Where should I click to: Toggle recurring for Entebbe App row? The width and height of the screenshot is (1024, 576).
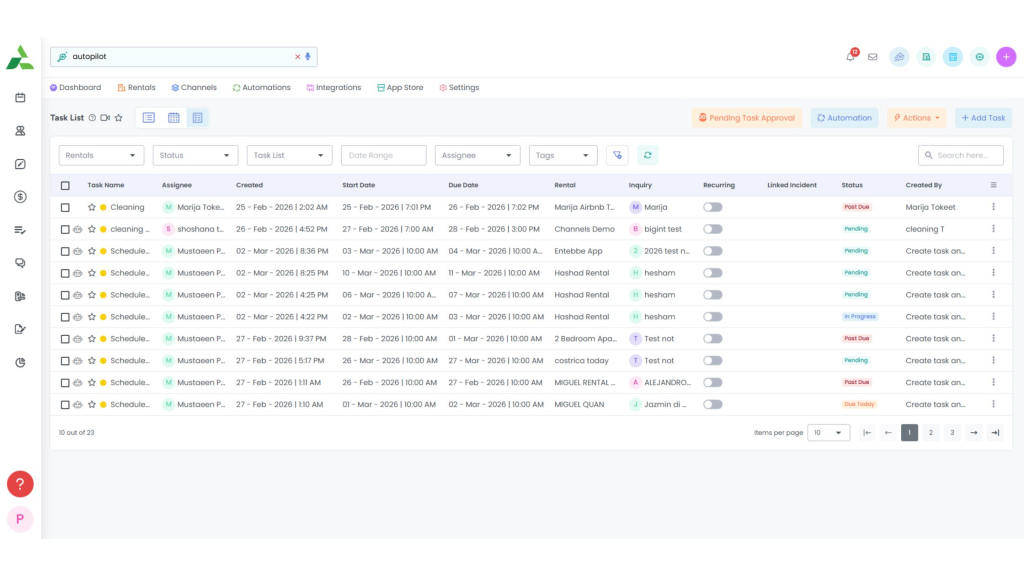712,251
